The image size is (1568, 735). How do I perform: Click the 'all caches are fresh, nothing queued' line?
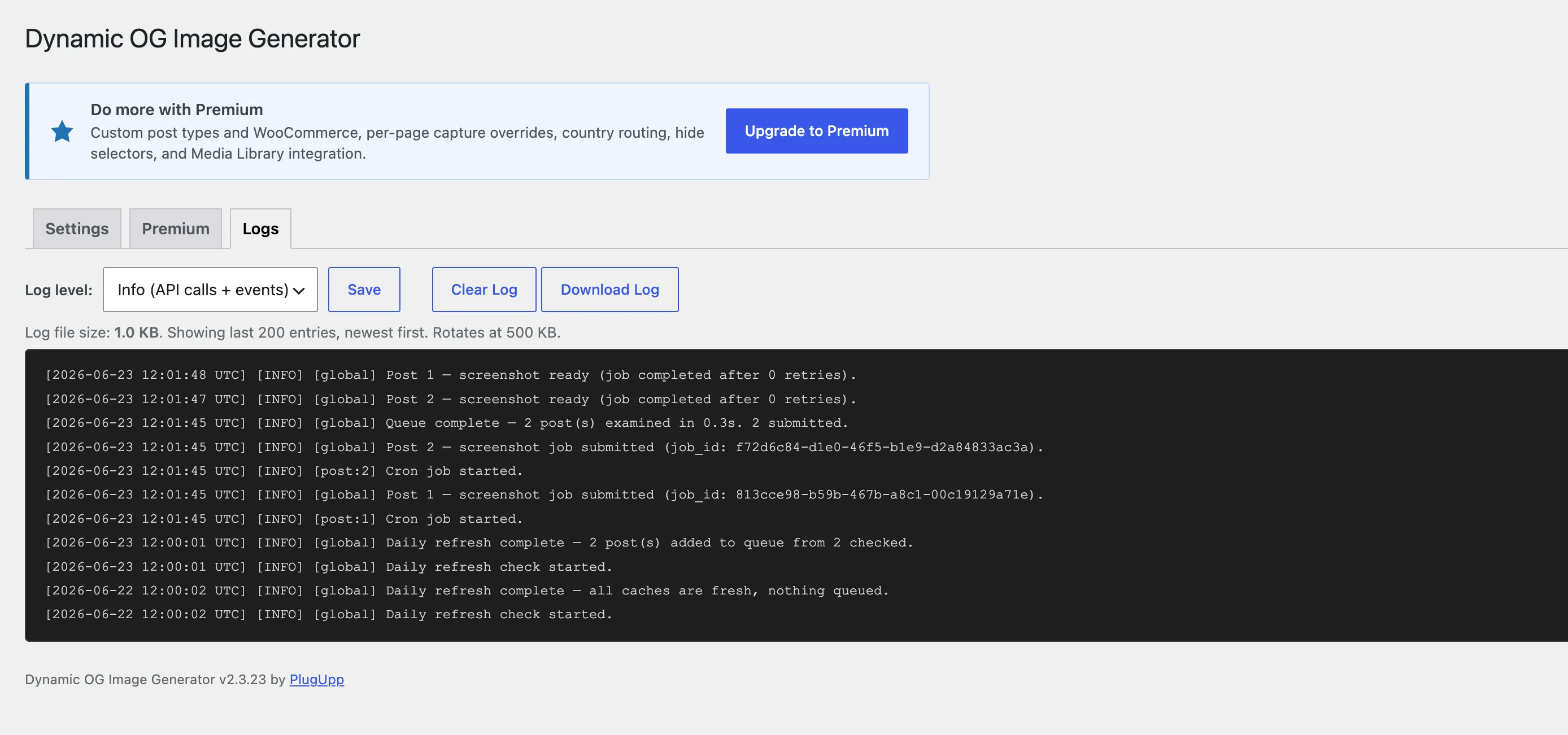coord(467,591)
